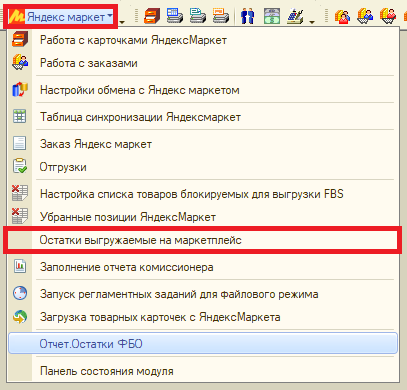The height and width of the screenshot is (390, 407).
Task: Select Работа с заказами menu item
Action: [203, 63]
